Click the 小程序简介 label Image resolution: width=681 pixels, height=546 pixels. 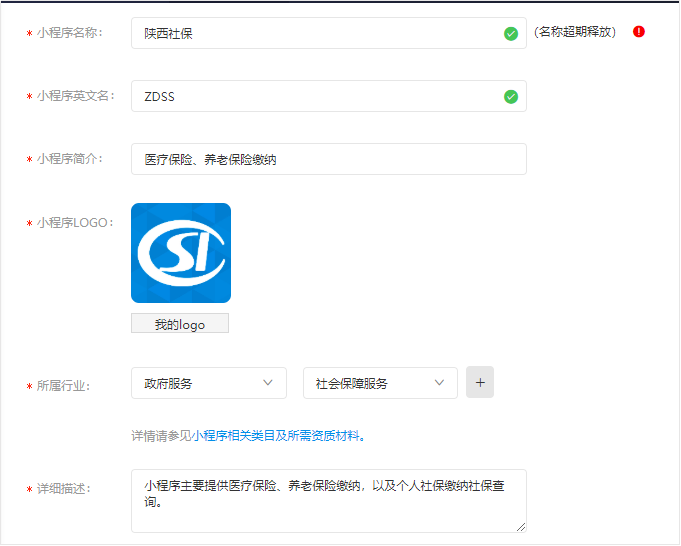tap(69, 159)
